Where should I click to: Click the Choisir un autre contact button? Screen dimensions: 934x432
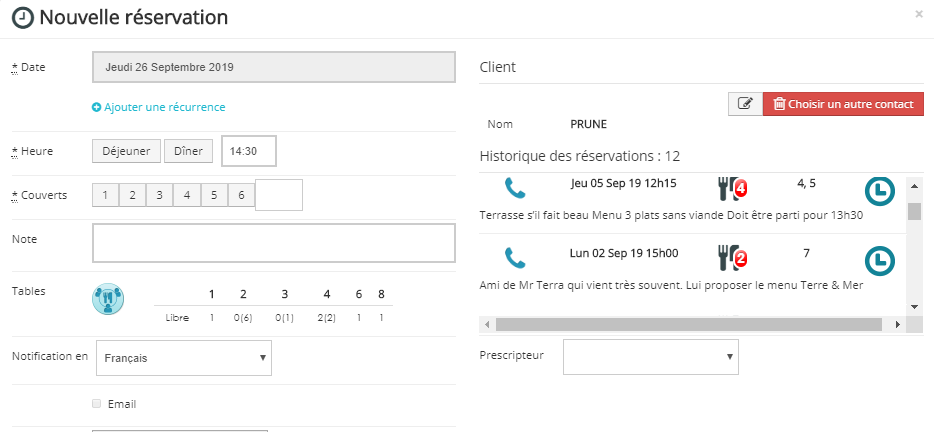click(843, 104)
